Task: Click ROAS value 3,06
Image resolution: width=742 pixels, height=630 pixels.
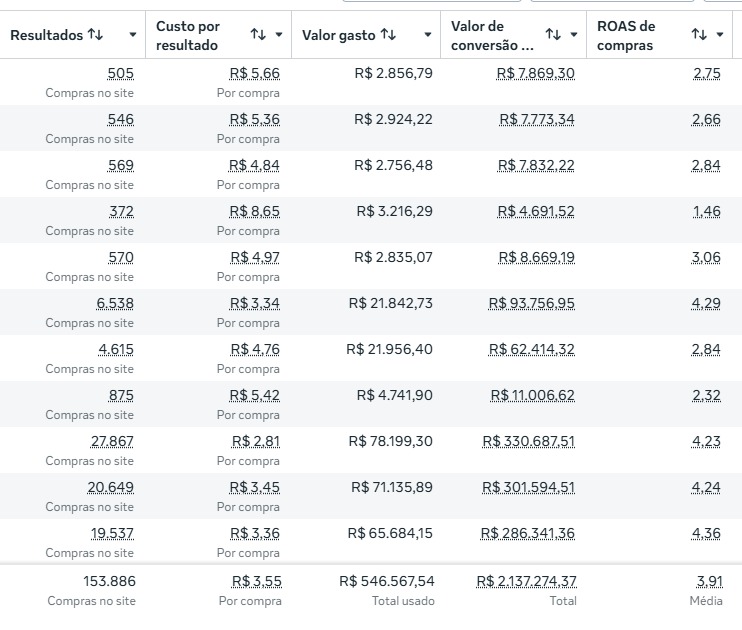Action: 706,257
